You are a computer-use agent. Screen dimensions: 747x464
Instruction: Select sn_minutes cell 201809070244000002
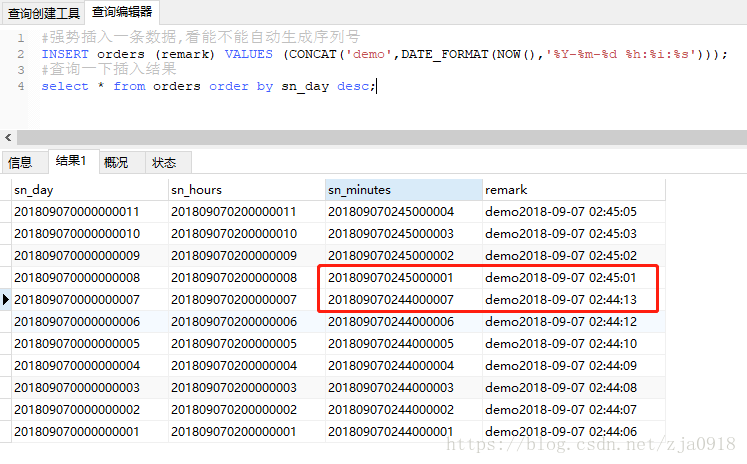404,409
